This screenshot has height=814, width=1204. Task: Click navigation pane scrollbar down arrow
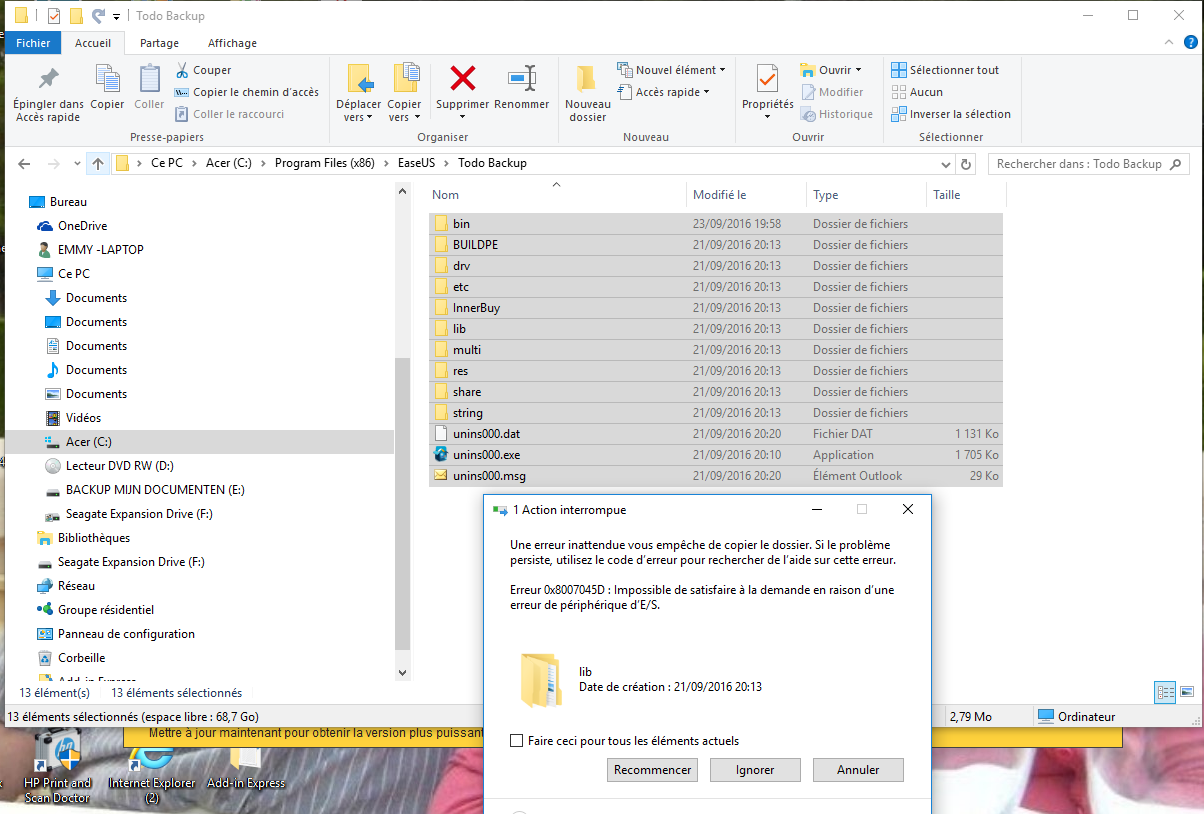click(x=403, y=673)
